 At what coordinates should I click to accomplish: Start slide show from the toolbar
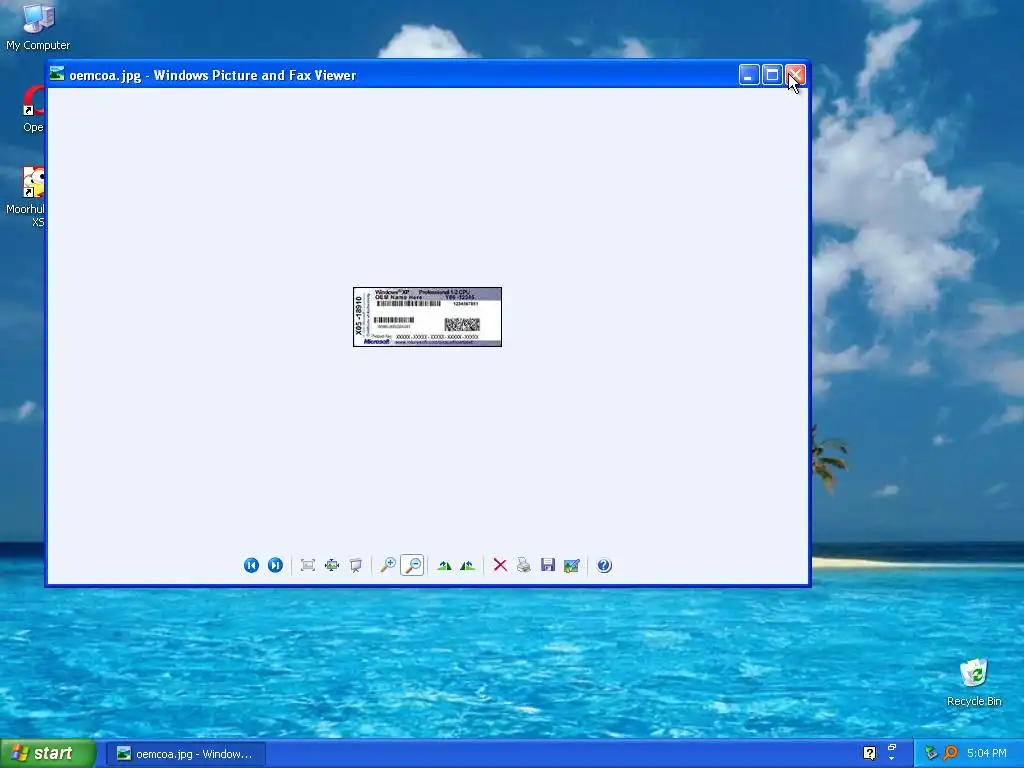(x=355, y=566)
